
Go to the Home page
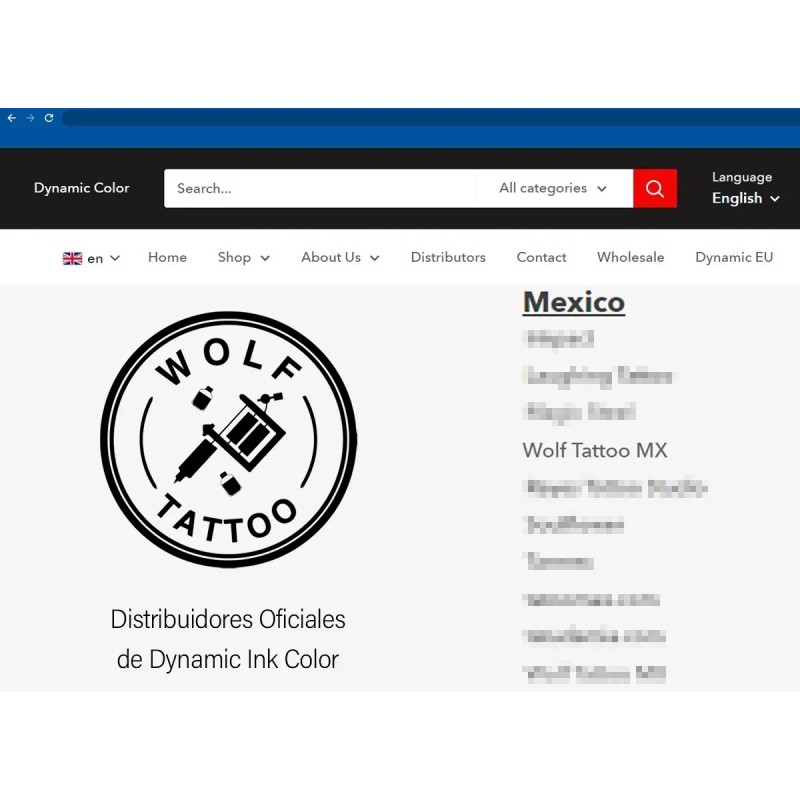167,257
